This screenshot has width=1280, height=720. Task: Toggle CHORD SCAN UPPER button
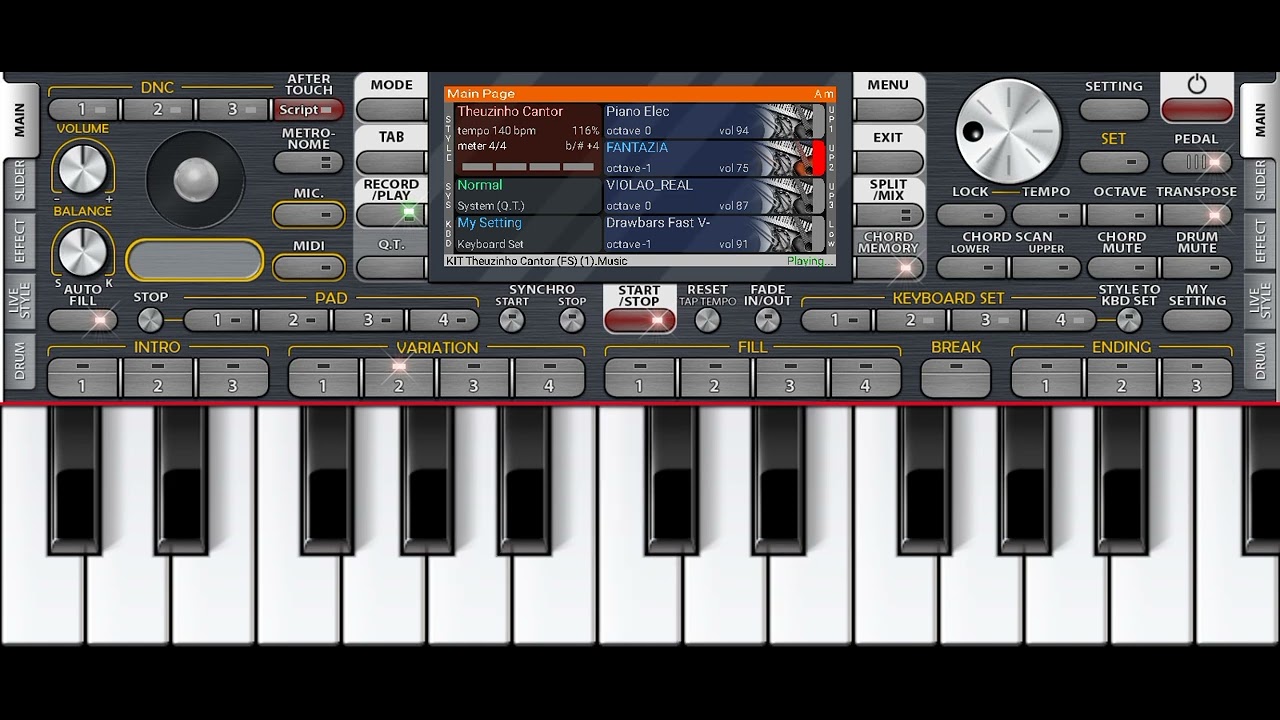1046,267
